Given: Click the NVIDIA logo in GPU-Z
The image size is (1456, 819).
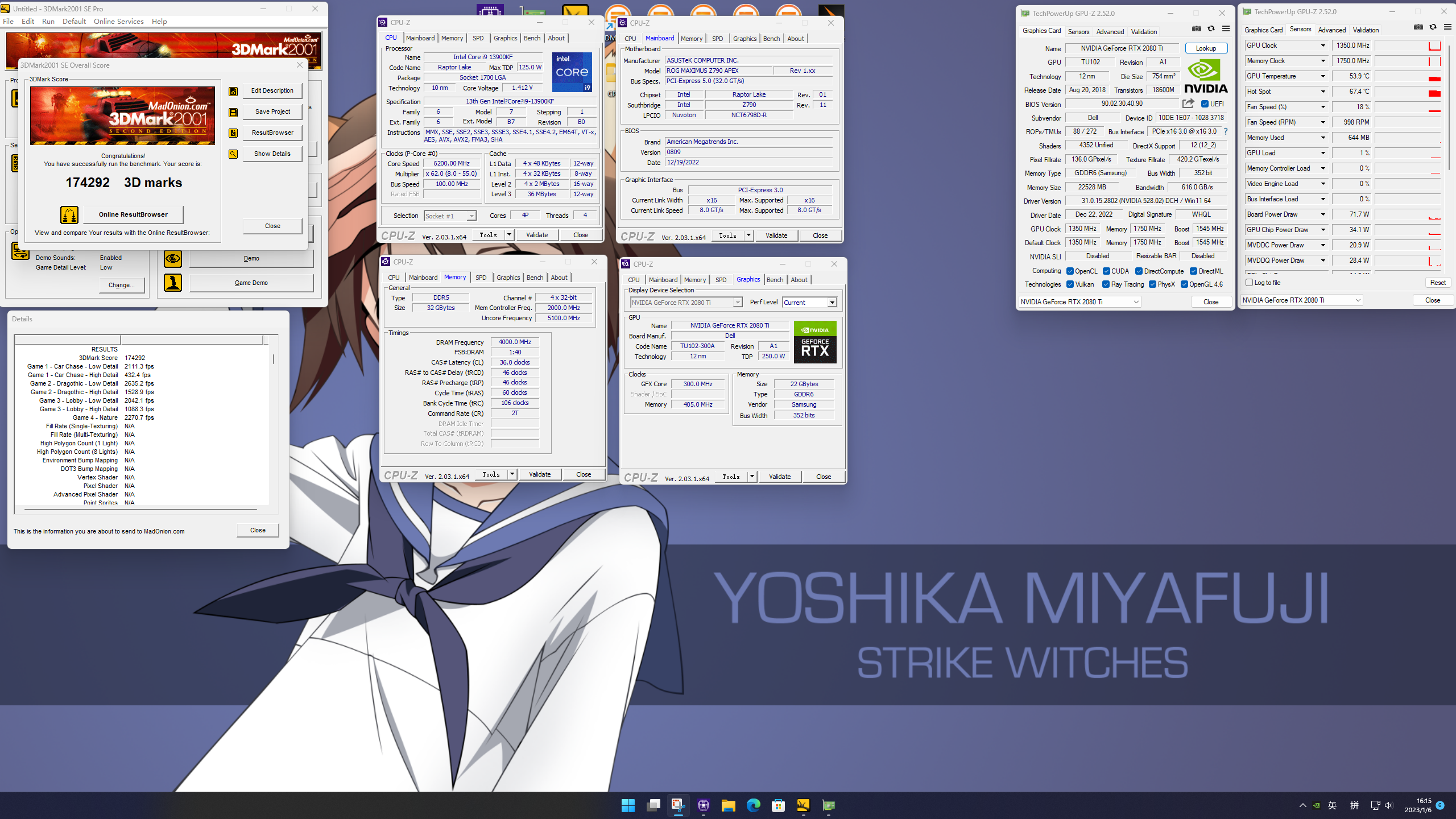Looking at the screenshot, I should 1206,77.
